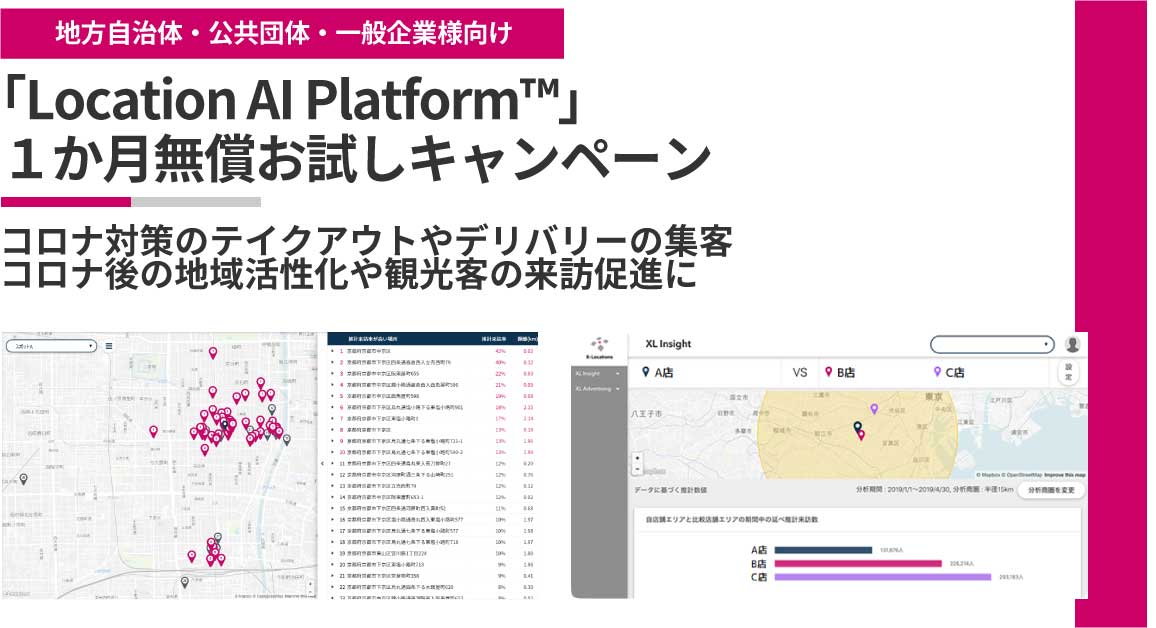Click the user profile avatar icon
Screen dimensions: 1156x628
(1072, 344)
